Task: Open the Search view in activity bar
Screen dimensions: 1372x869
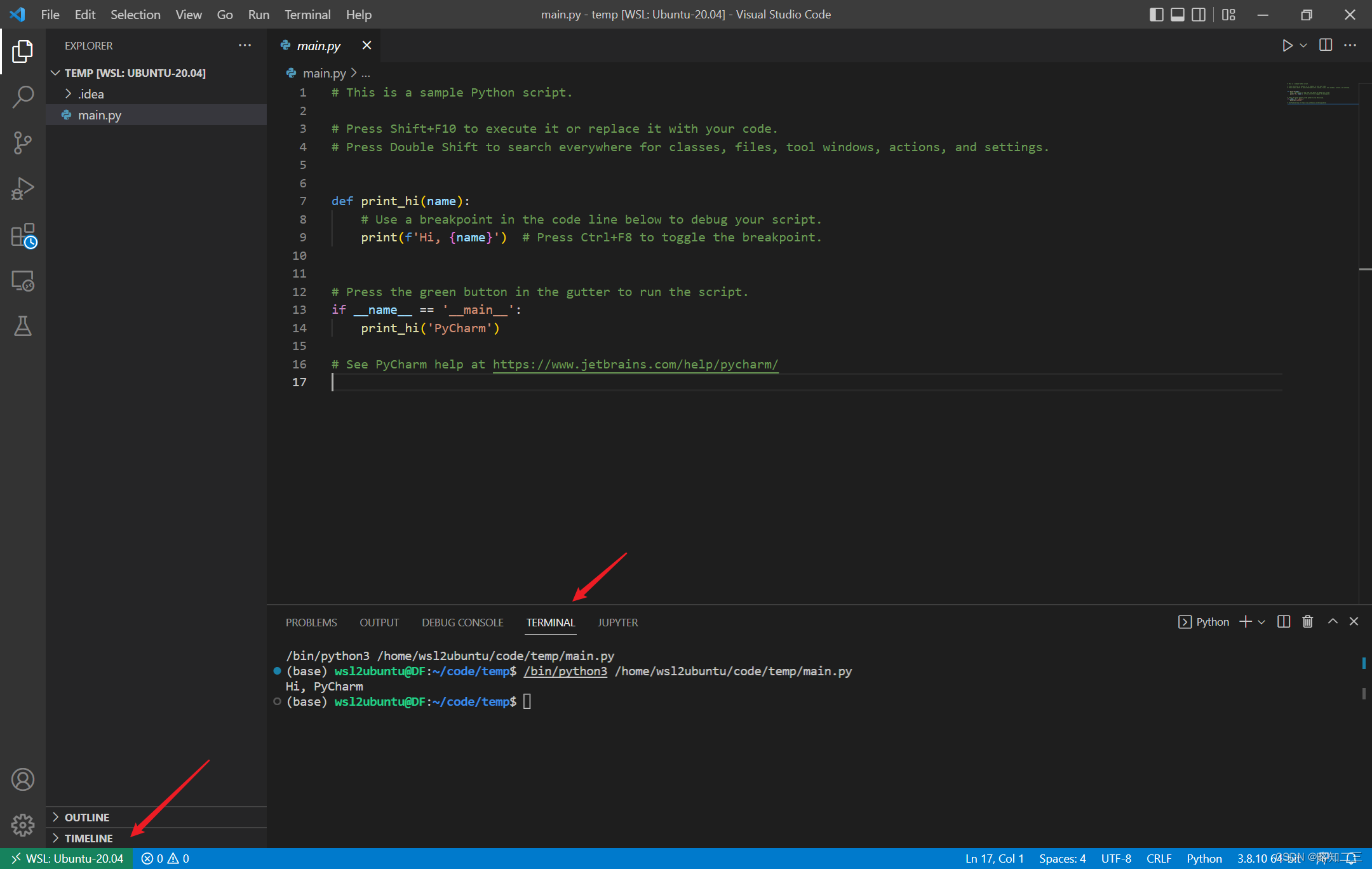Action: click(x=23, y=97)
